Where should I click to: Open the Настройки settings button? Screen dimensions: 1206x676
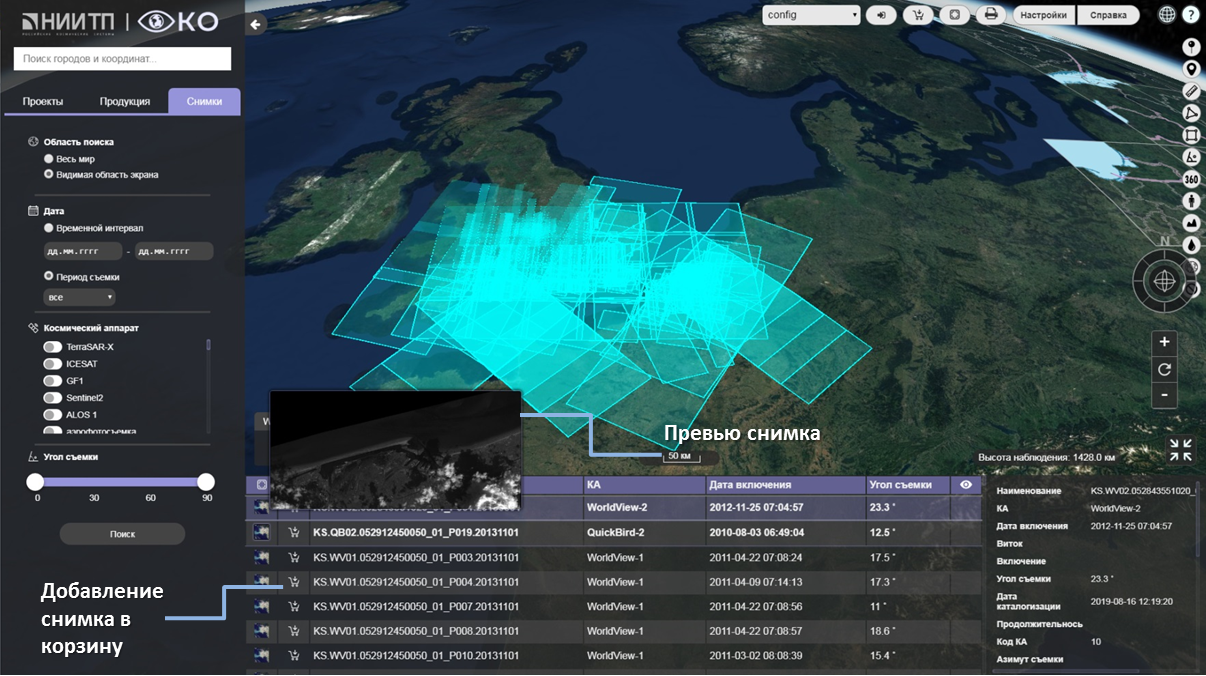[x=1044, y=15]
